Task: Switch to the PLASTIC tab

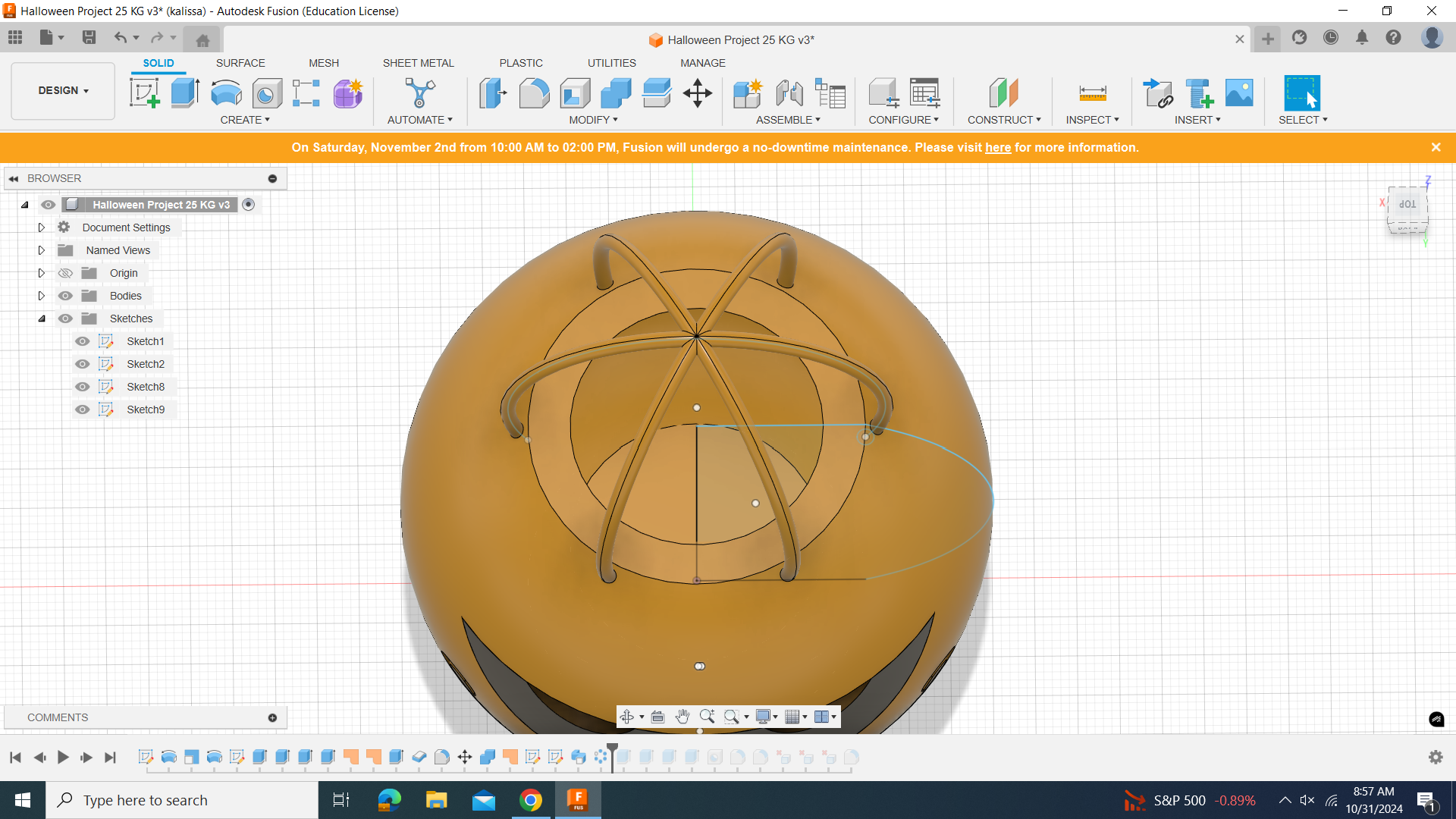Action: [x=521, y=63]
